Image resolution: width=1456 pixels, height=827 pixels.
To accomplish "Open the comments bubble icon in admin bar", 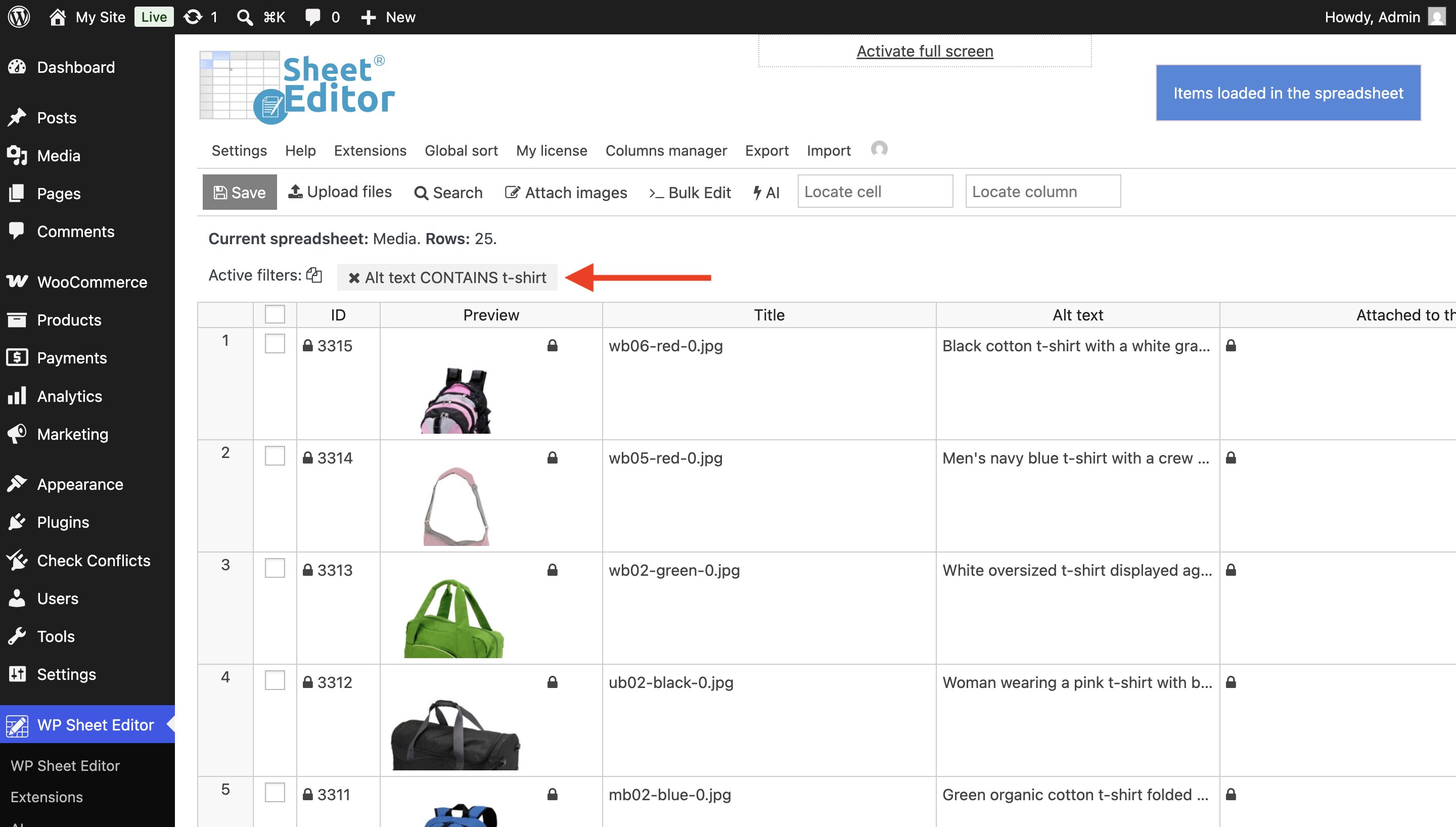I will coord(312,17).
